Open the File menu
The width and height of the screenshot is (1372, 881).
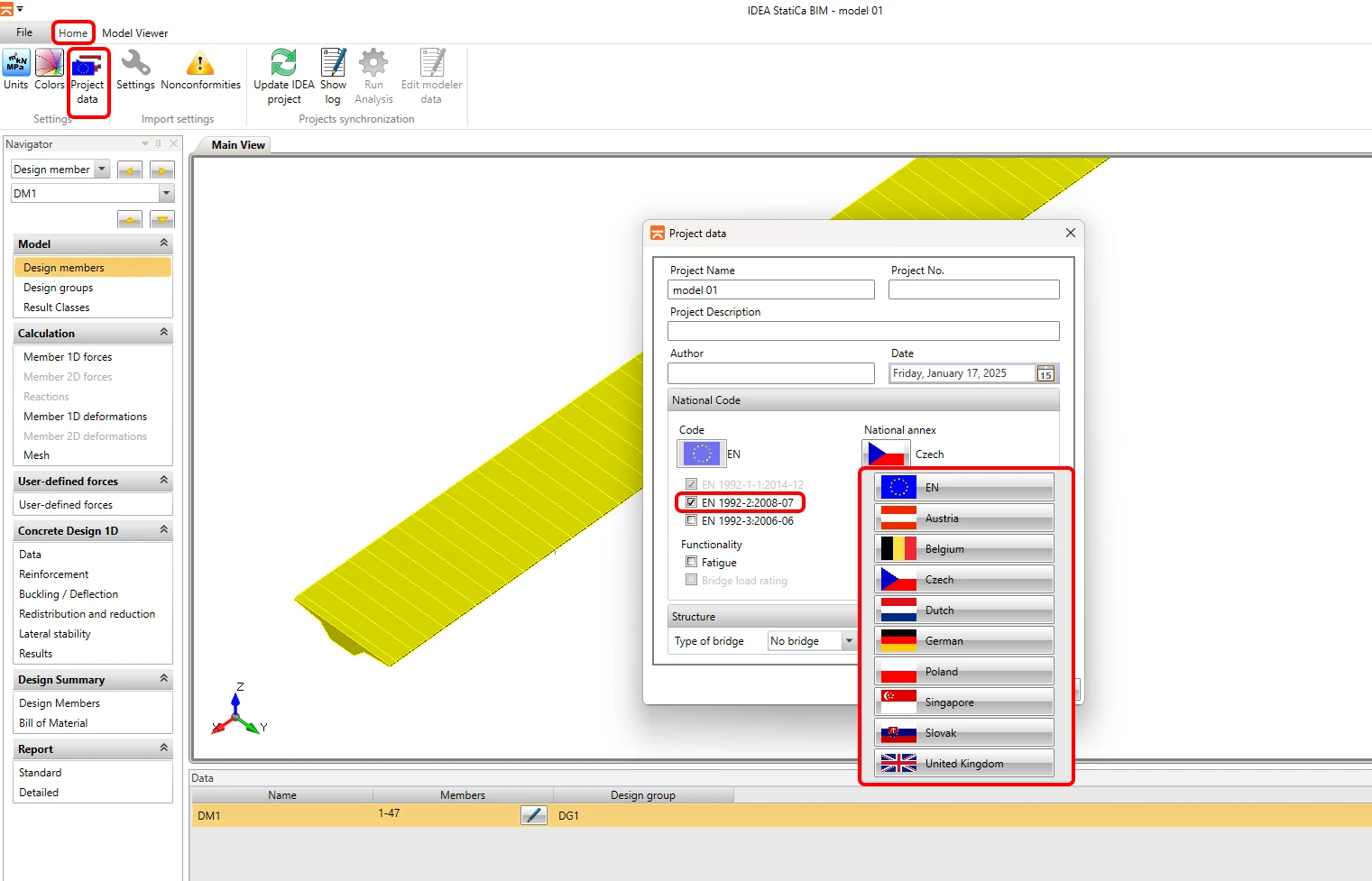point(24,32)
